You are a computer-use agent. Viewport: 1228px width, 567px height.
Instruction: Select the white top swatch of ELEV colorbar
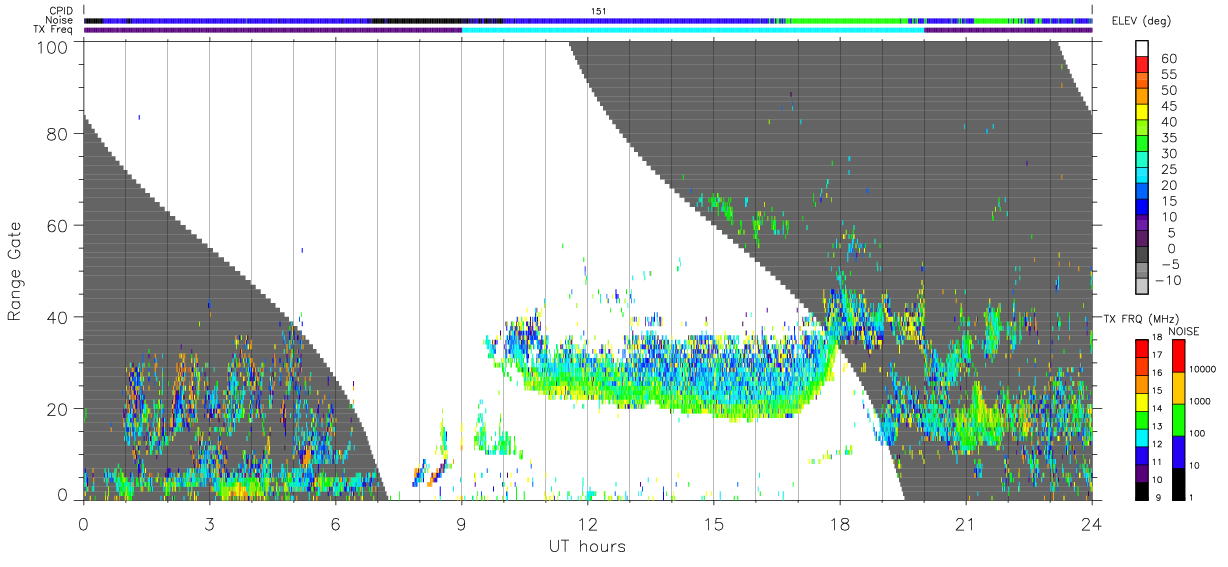1144,46
